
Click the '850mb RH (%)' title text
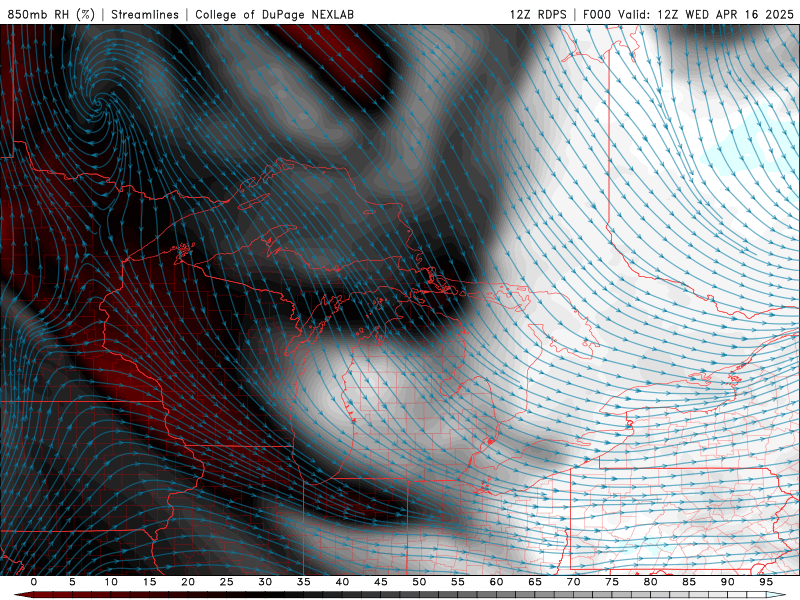[51, 14]
